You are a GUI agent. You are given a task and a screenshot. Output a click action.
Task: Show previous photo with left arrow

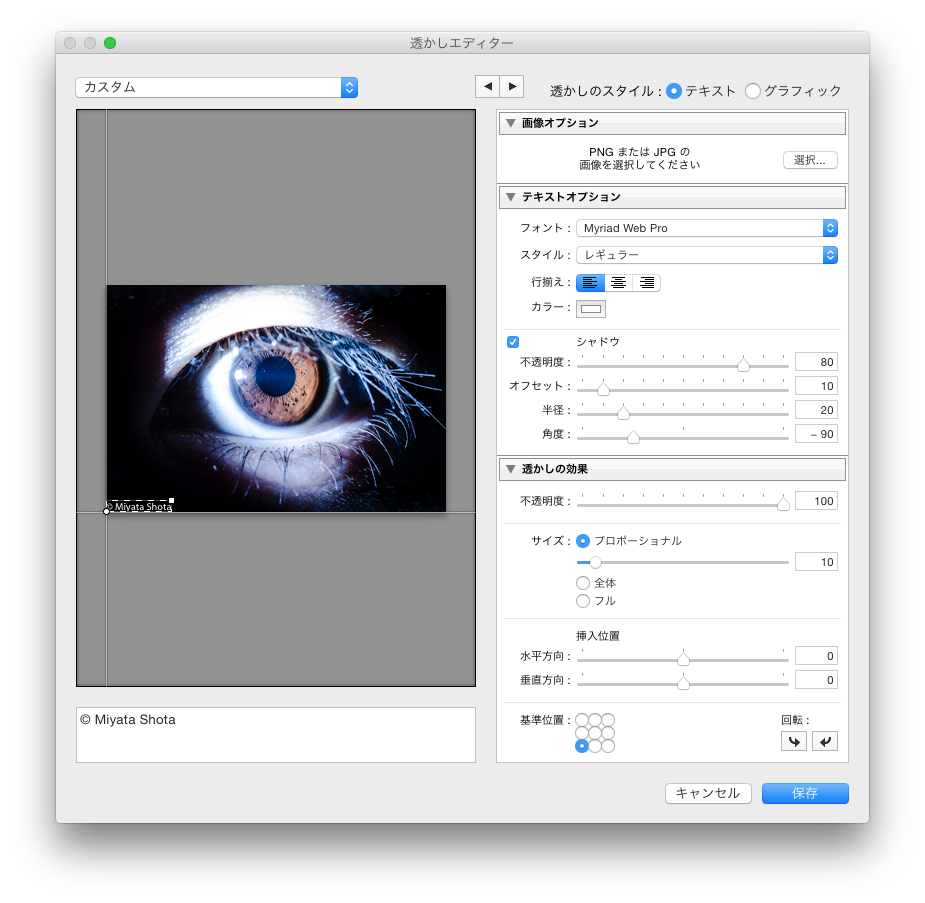[488, 87]
